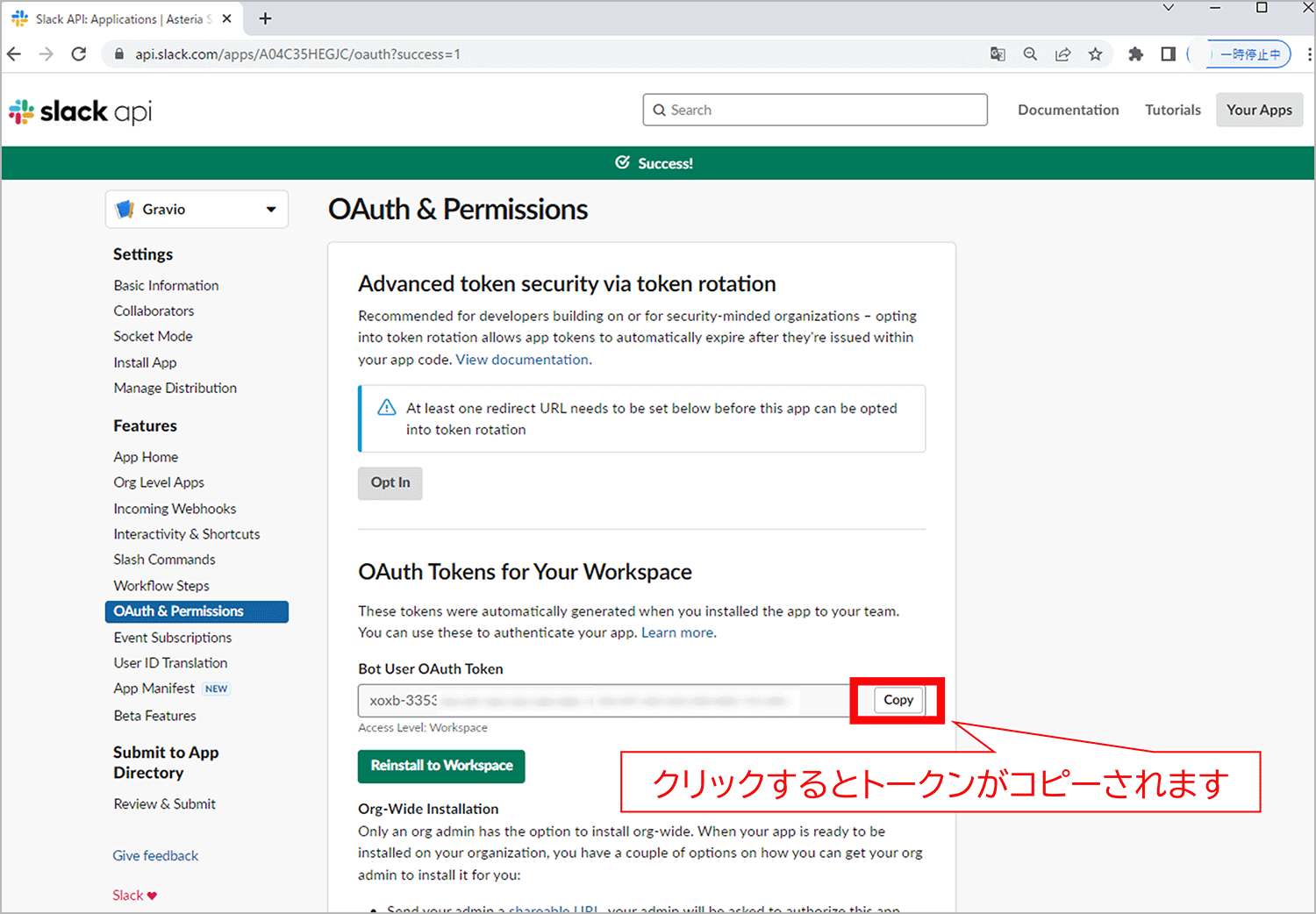Click the Give feedback link
This screenshot has height=914, width=1316.
click(155, 855)
